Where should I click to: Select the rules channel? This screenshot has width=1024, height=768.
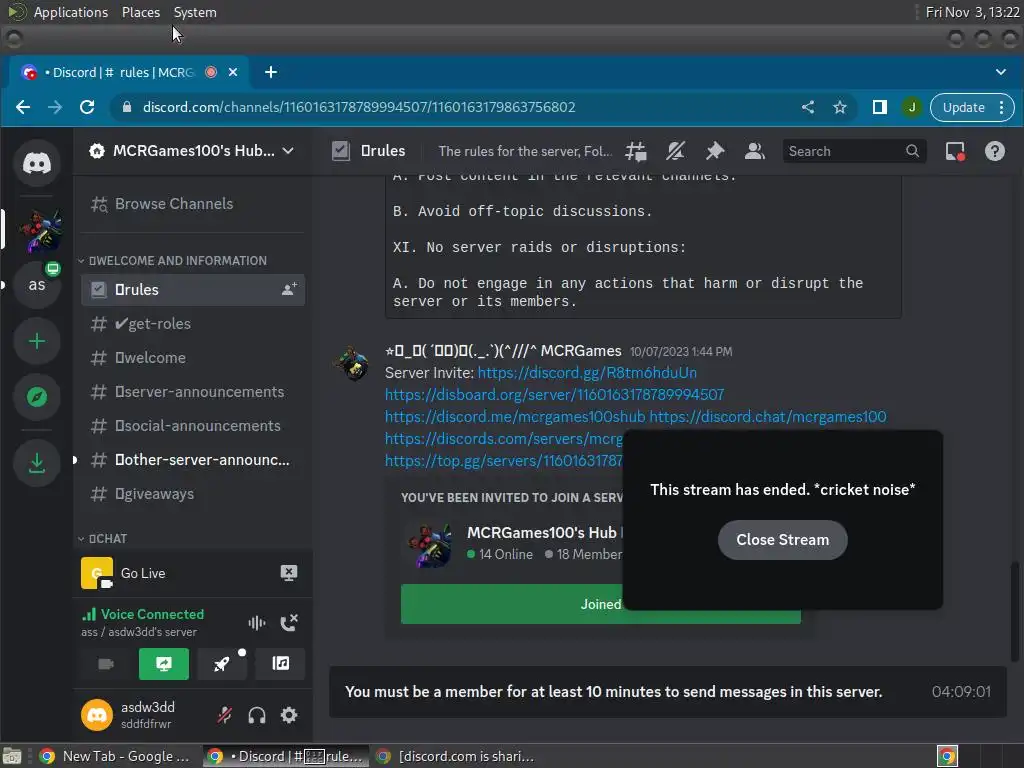(193, 289)
